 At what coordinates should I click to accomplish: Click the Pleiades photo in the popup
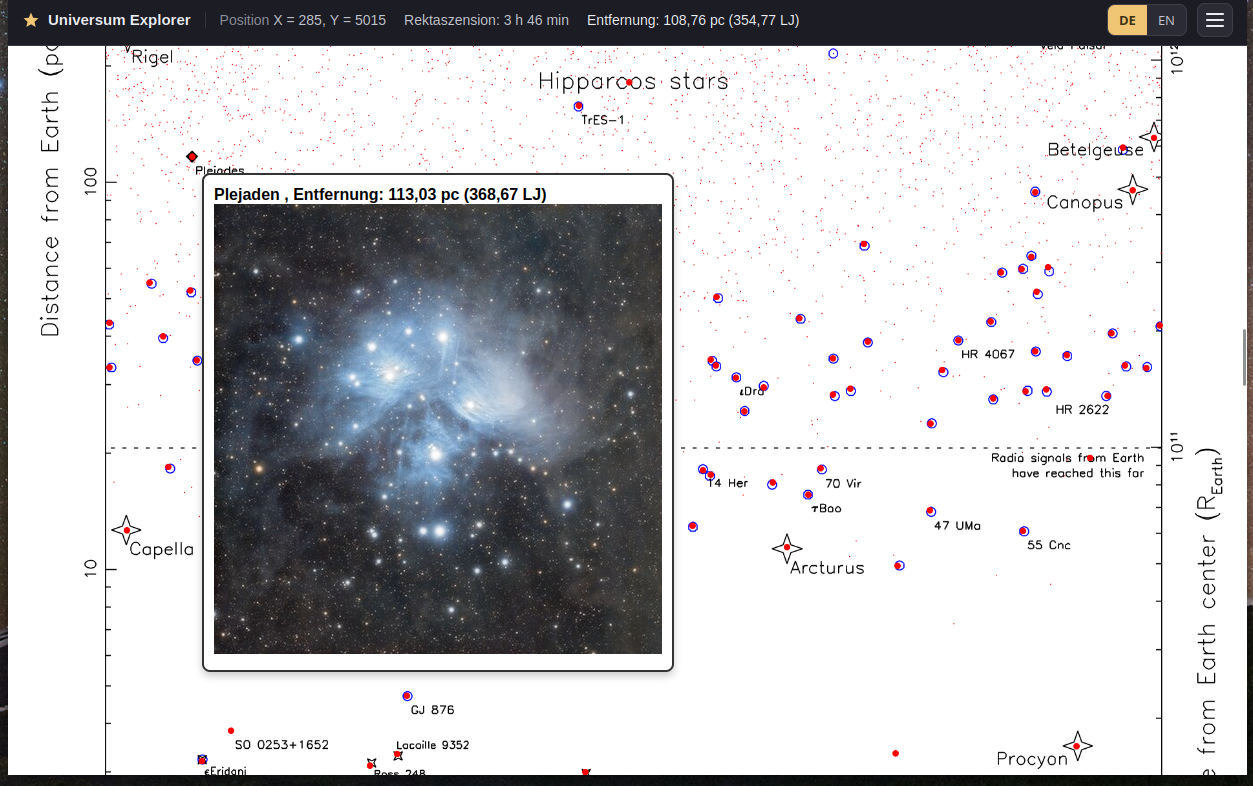pos(438,429)
